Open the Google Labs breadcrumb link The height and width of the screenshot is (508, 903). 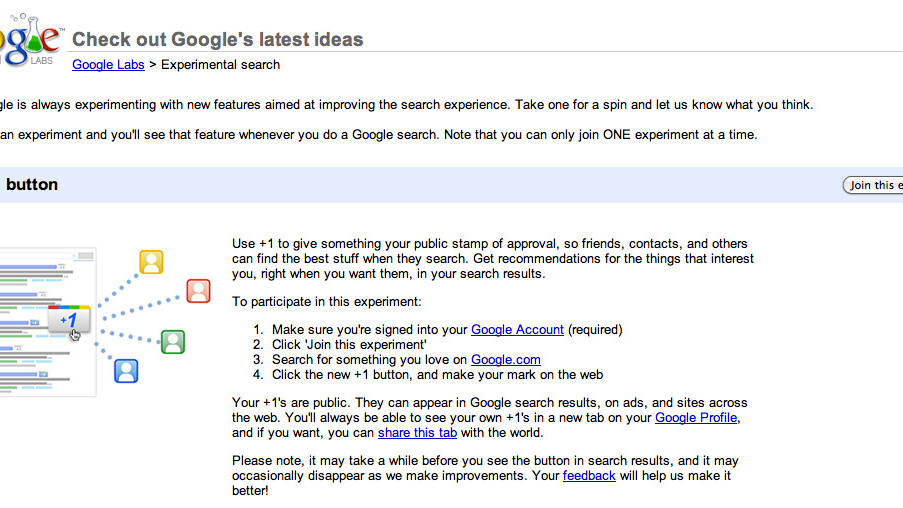point(108,65)
